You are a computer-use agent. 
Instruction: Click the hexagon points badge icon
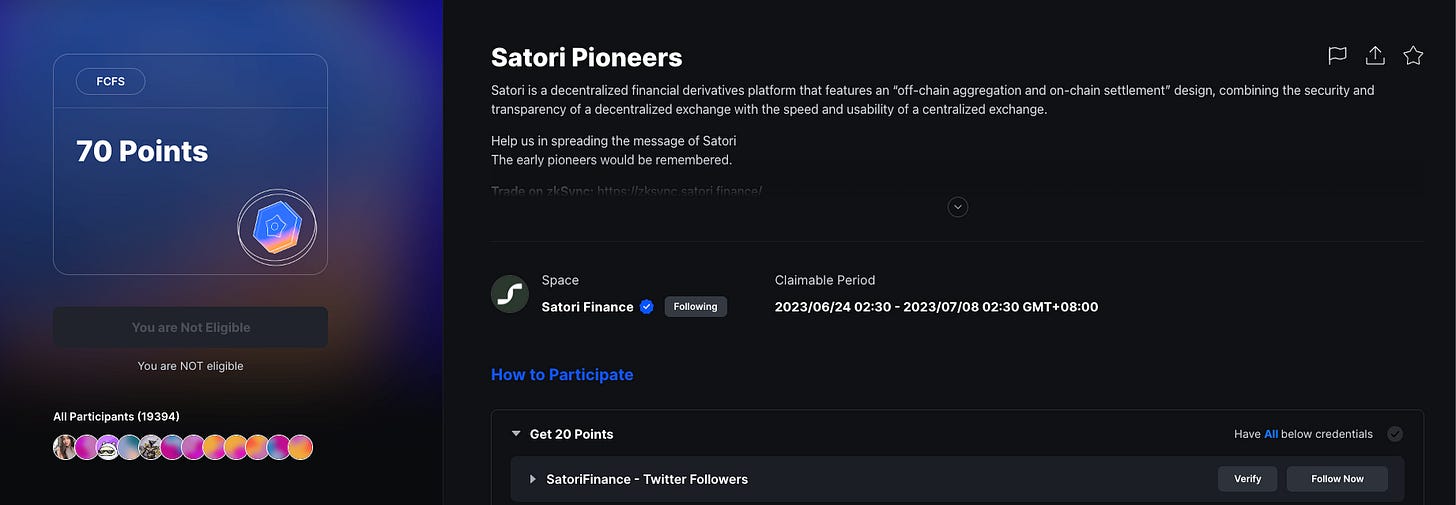point(276,227)
